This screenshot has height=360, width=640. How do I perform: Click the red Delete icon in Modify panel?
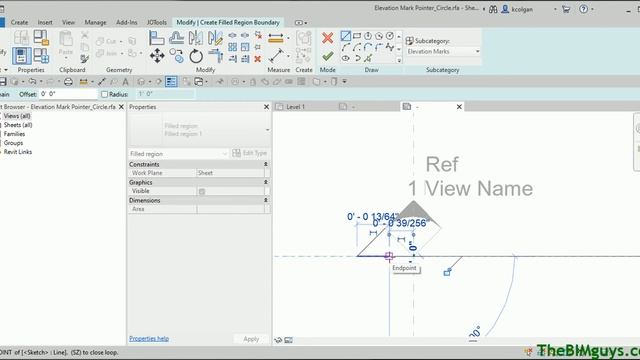(258, 59)
